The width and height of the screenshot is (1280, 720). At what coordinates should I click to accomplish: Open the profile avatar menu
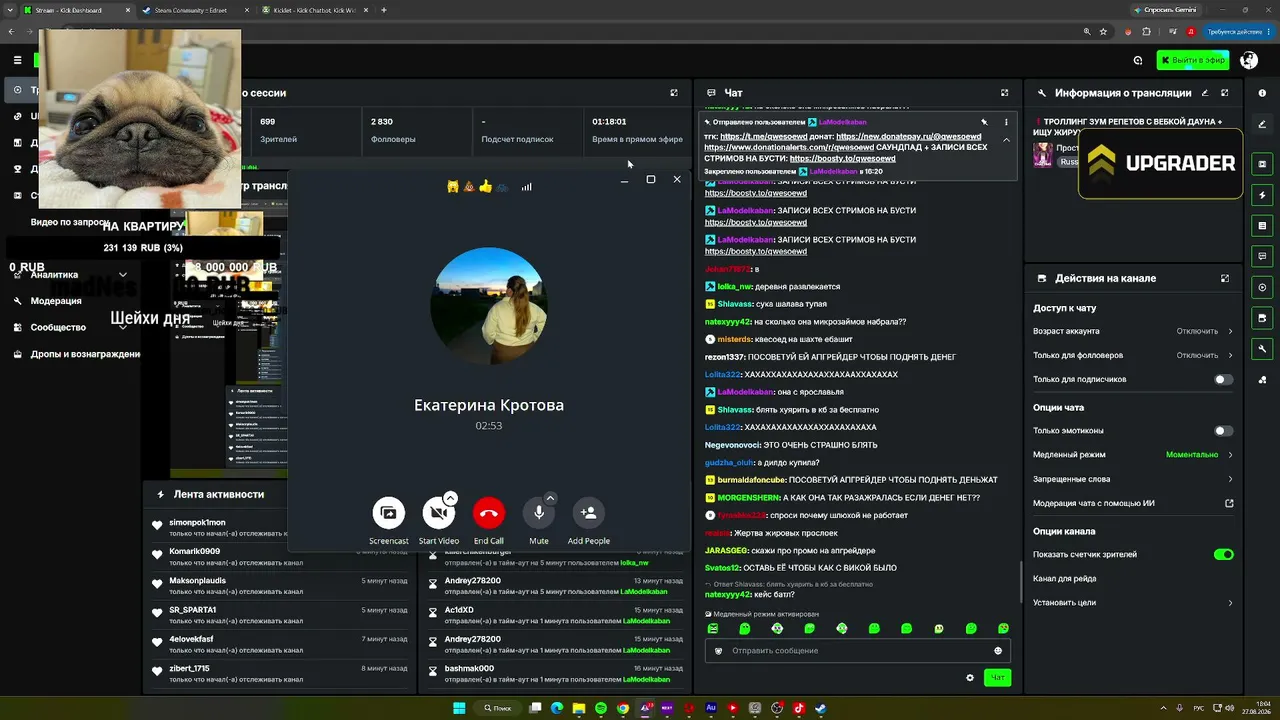click(x=1249, y=60)
